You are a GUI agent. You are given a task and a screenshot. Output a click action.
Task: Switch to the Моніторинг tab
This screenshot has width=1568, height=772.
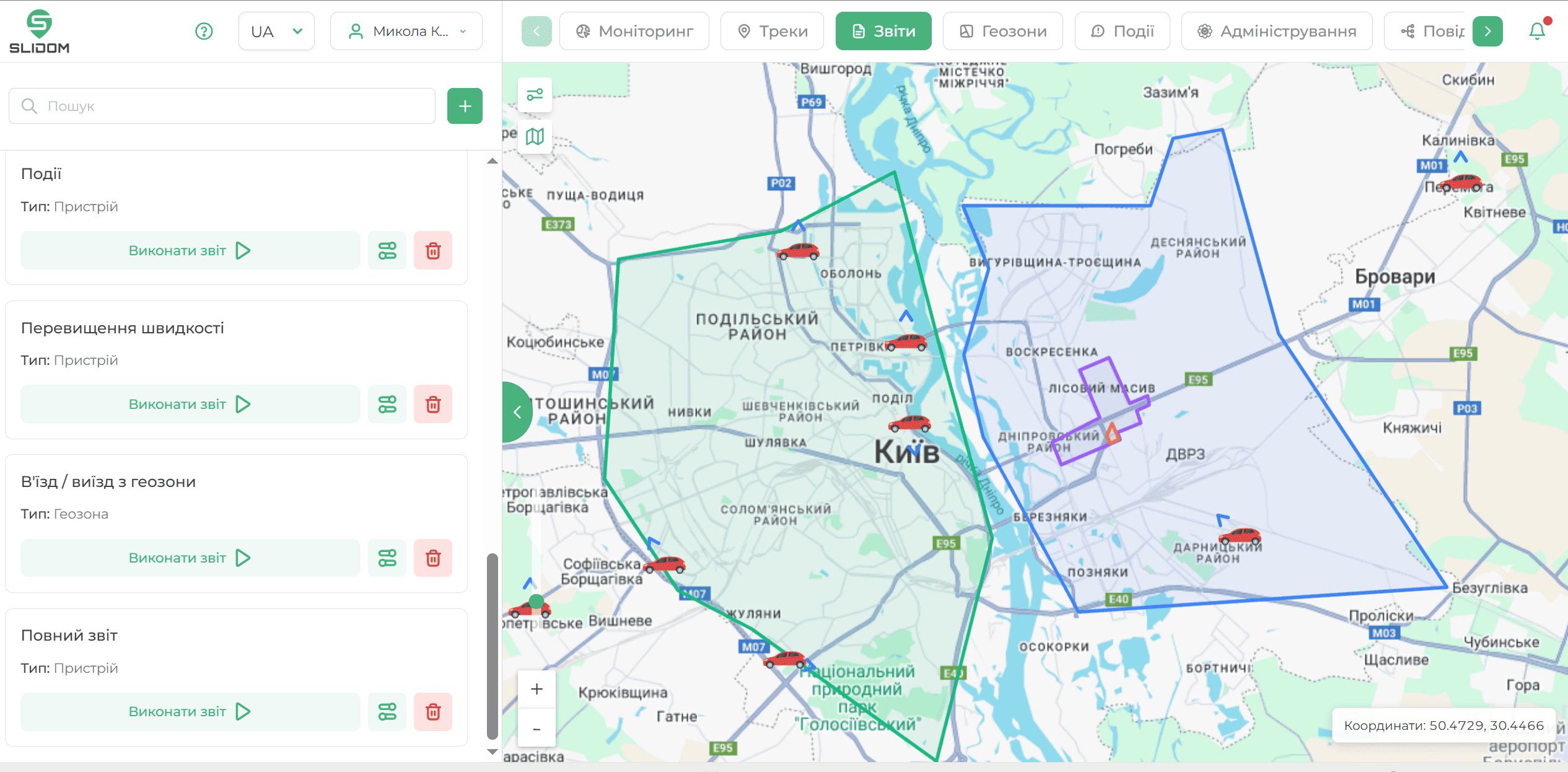[634, 31]
